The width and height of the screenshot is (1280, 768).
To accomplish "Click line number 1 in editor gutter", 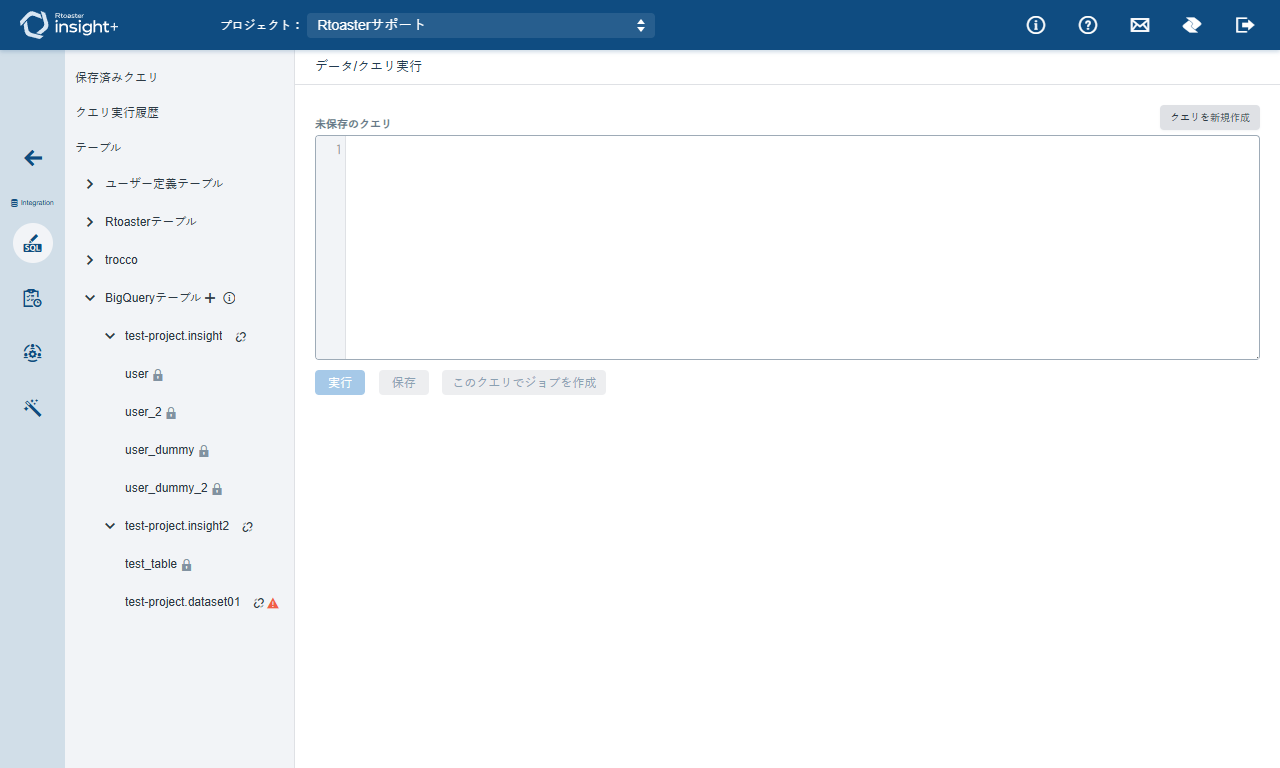I will click(x=338, y=150).
